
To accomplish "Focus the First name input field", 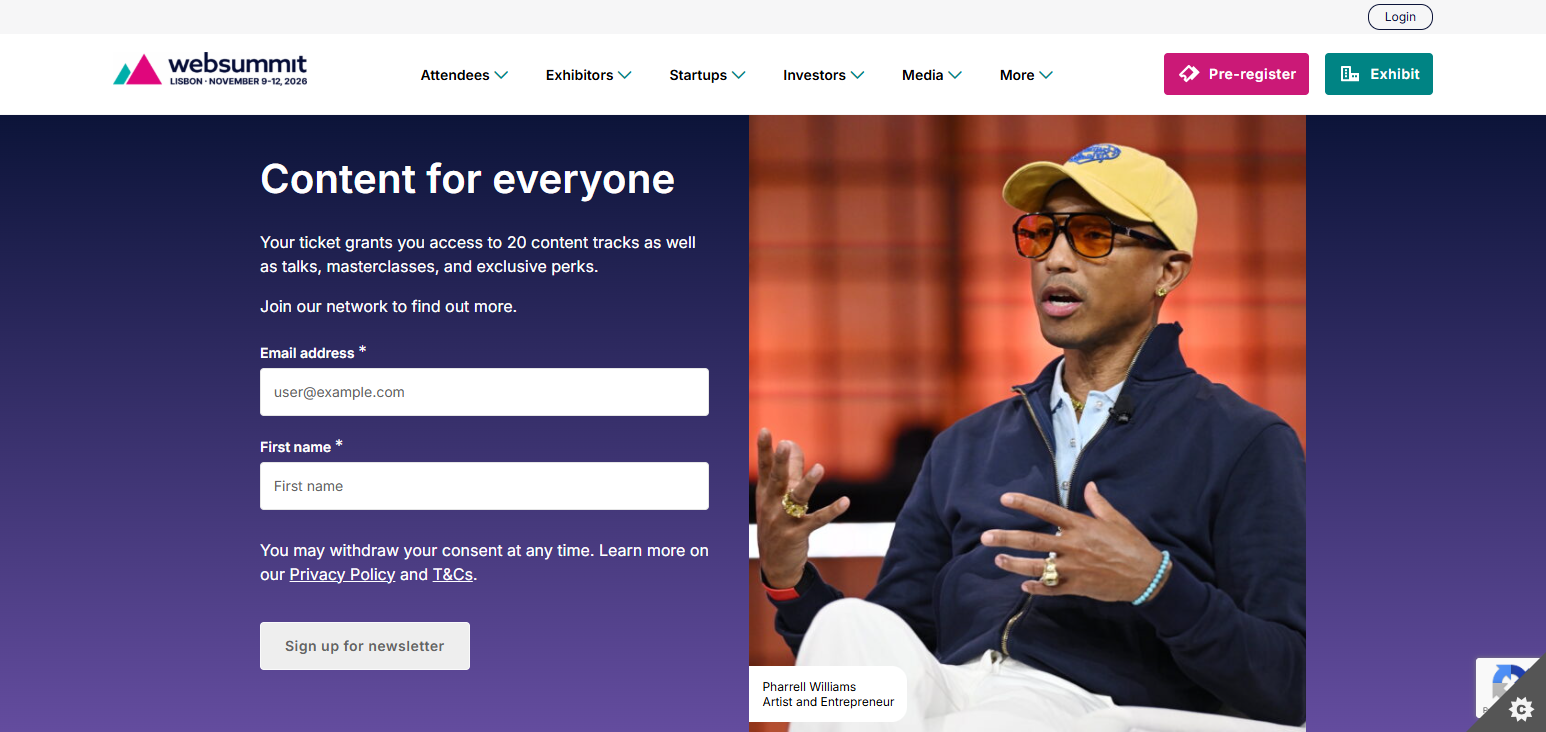I will point(484,486).
